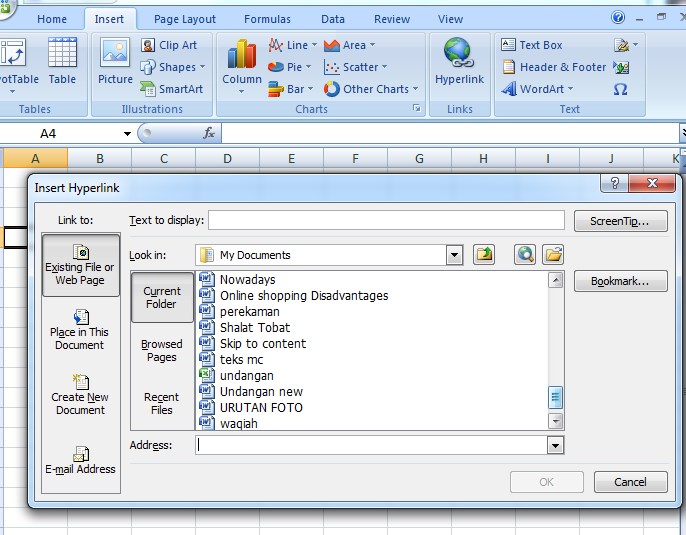Click the file list scrollbar thumb

click(555, 397)
